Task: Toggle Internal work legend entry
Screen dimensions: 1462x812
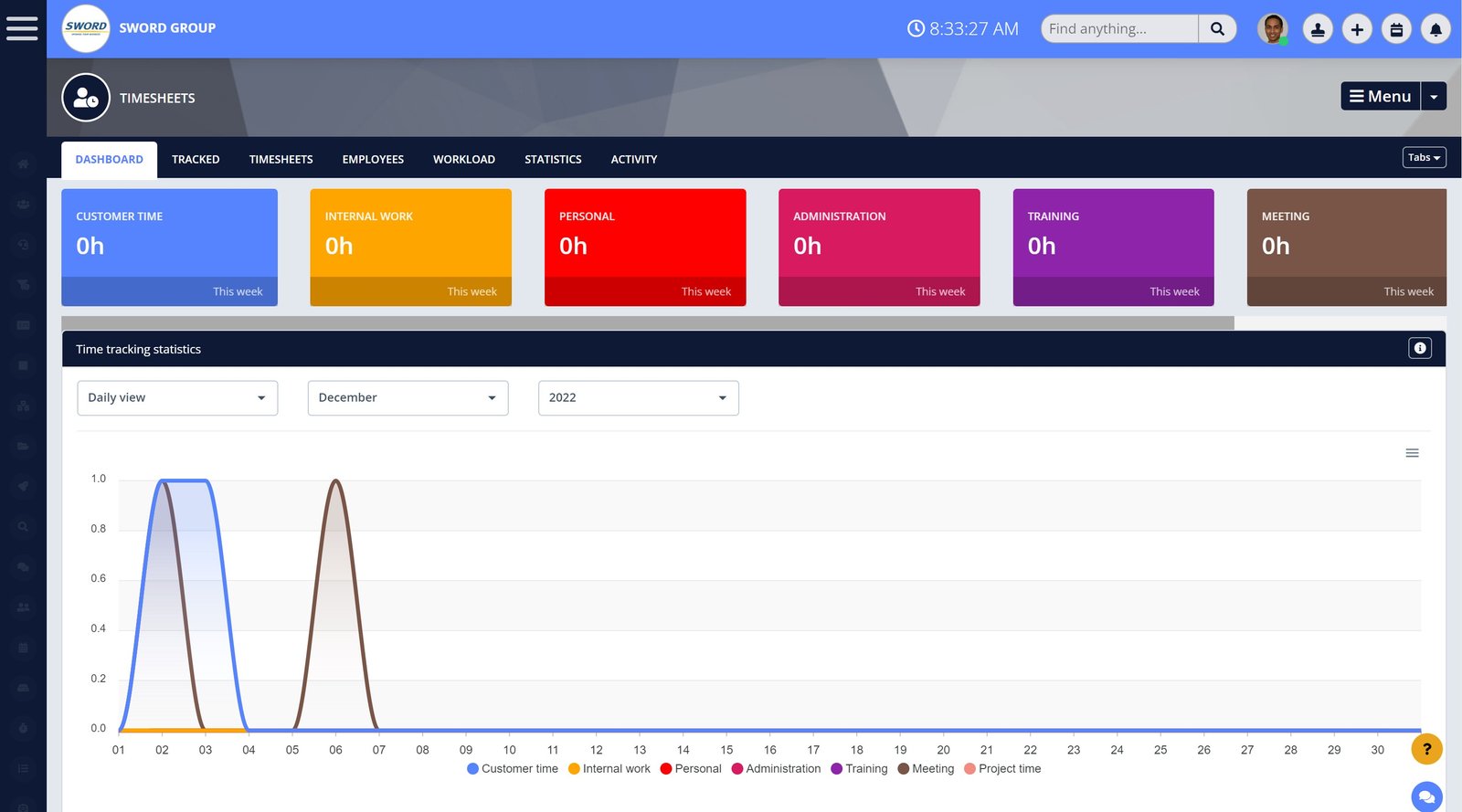Action: (x=609, y=769)
